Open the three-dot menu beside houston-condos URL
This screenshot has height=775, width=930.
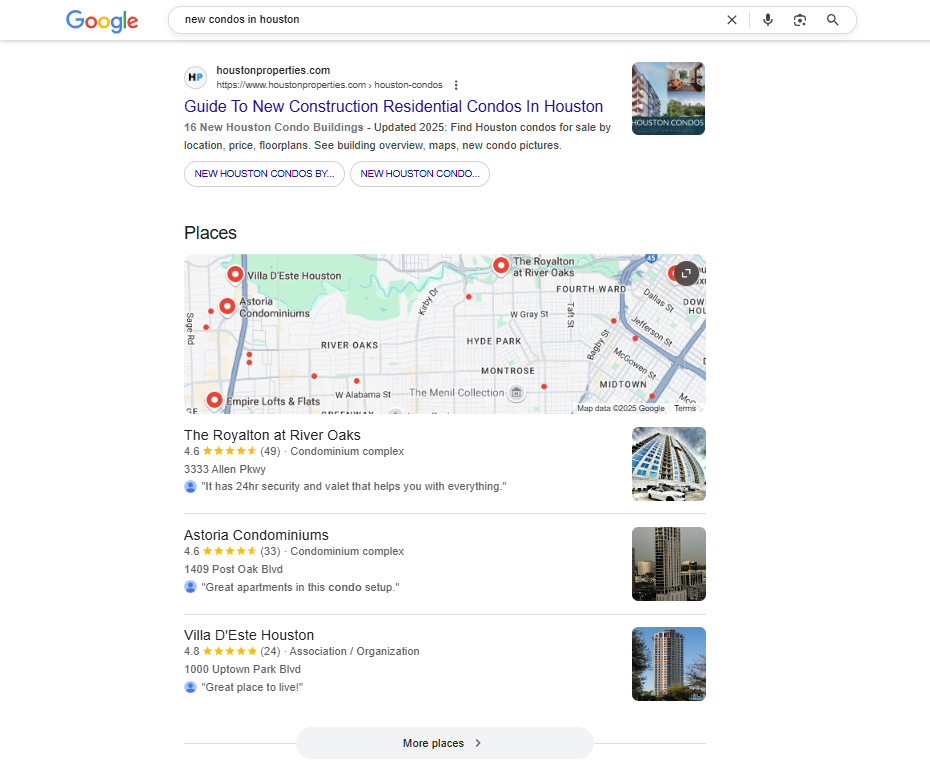point(456,85)
